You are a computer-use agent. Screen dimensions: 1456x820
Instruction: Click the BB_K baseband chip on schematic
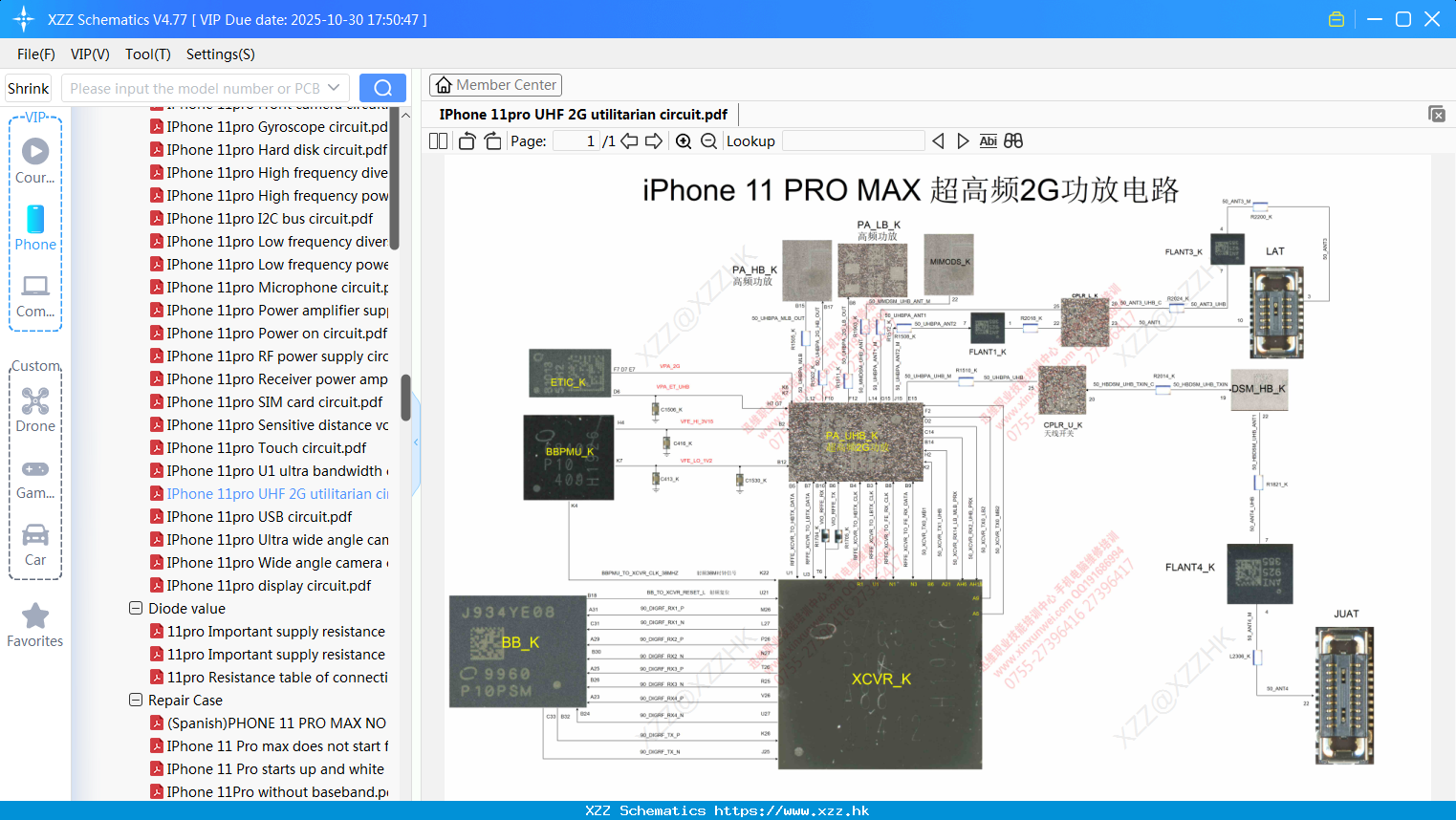click(517, 651)
